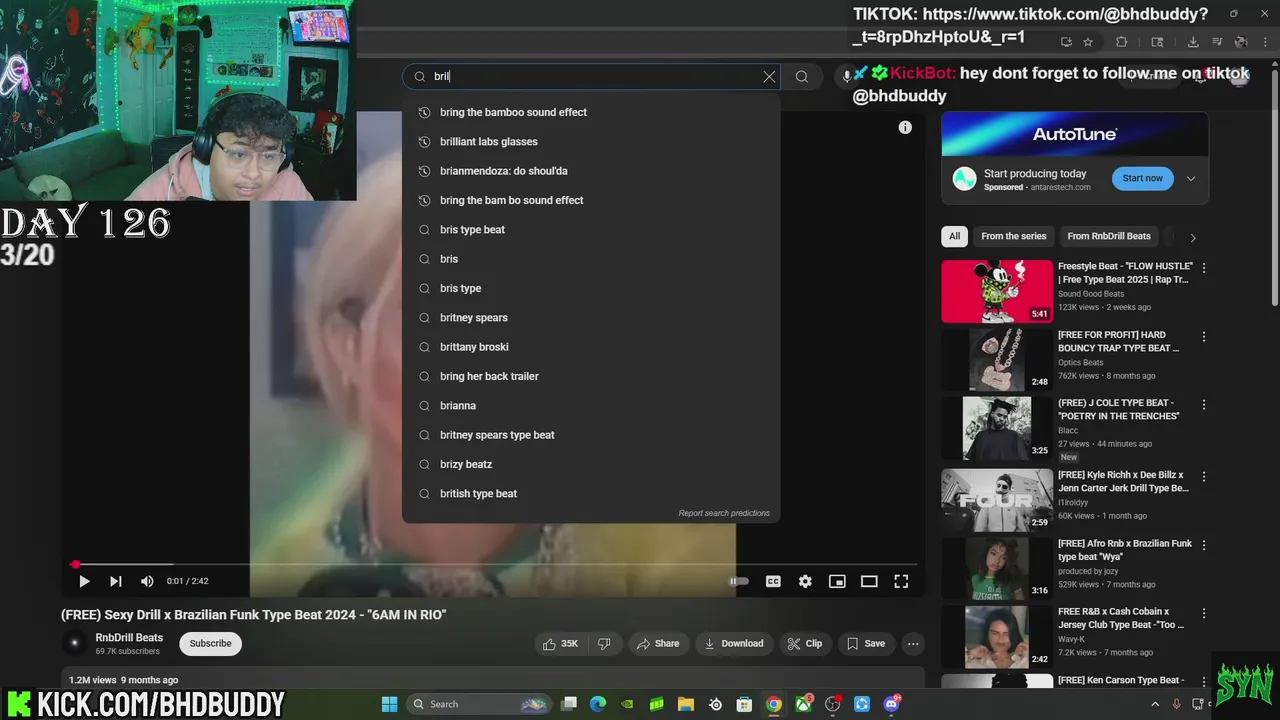
Task: Dislike the video
Action: [604, 644]
